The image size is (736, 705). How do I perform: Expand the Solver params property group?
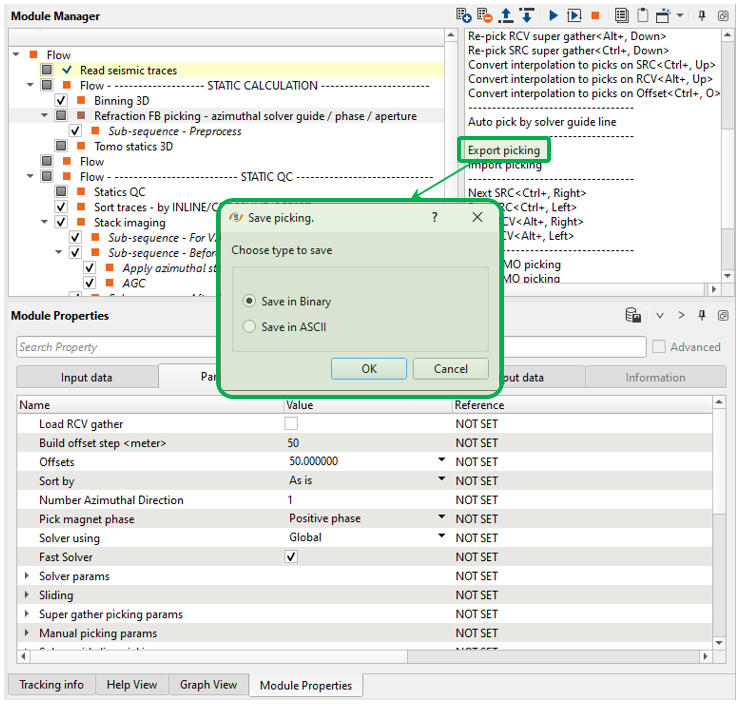[27, 576]
